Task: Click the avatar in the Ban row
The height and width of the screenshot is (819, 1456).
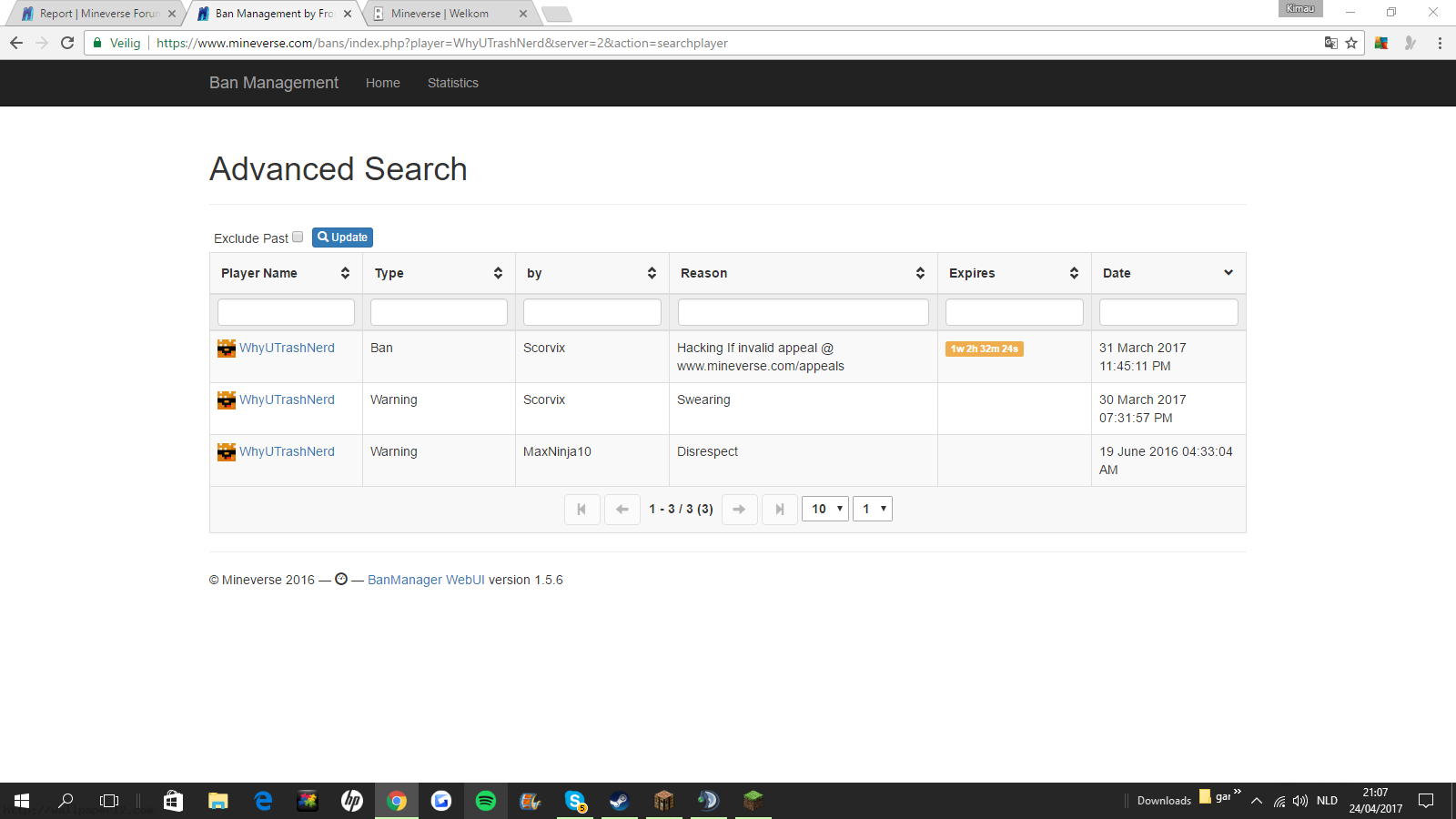Action: pyautogui.click(x=227, y=349)
